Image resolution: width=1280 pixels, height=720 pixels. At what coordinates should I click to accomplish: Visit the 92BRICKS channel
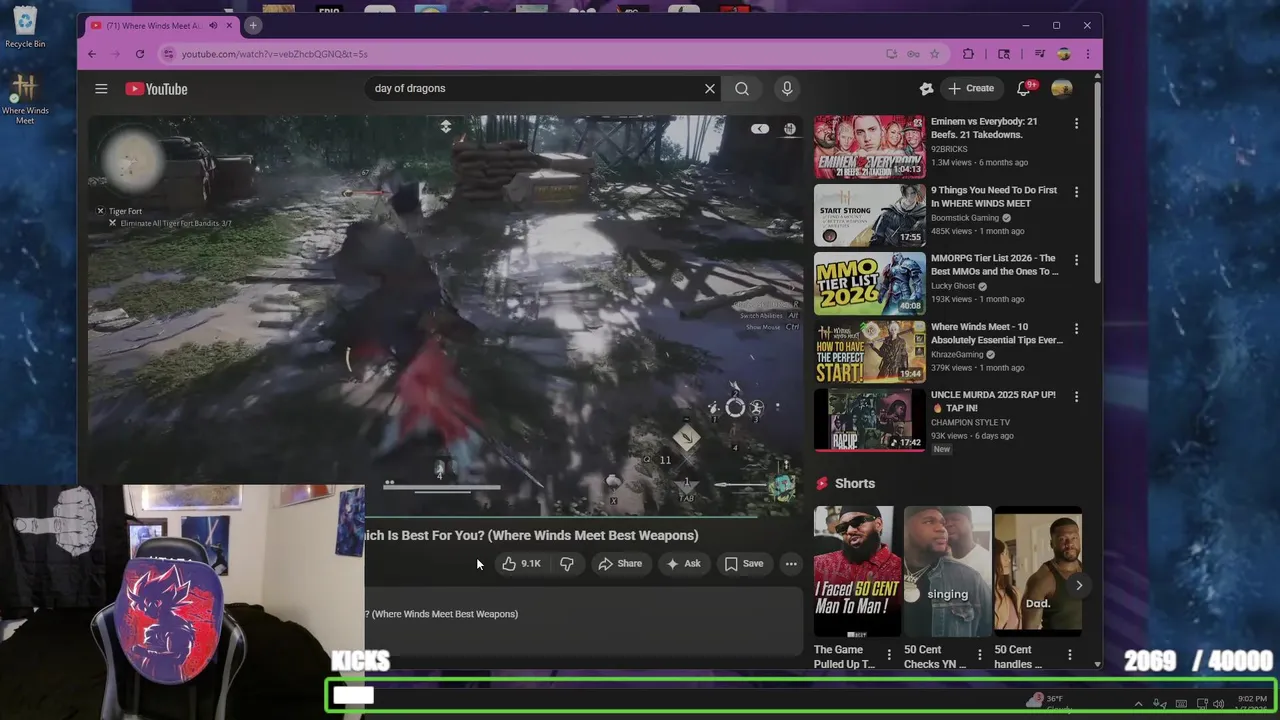click(x=949, y=149)
